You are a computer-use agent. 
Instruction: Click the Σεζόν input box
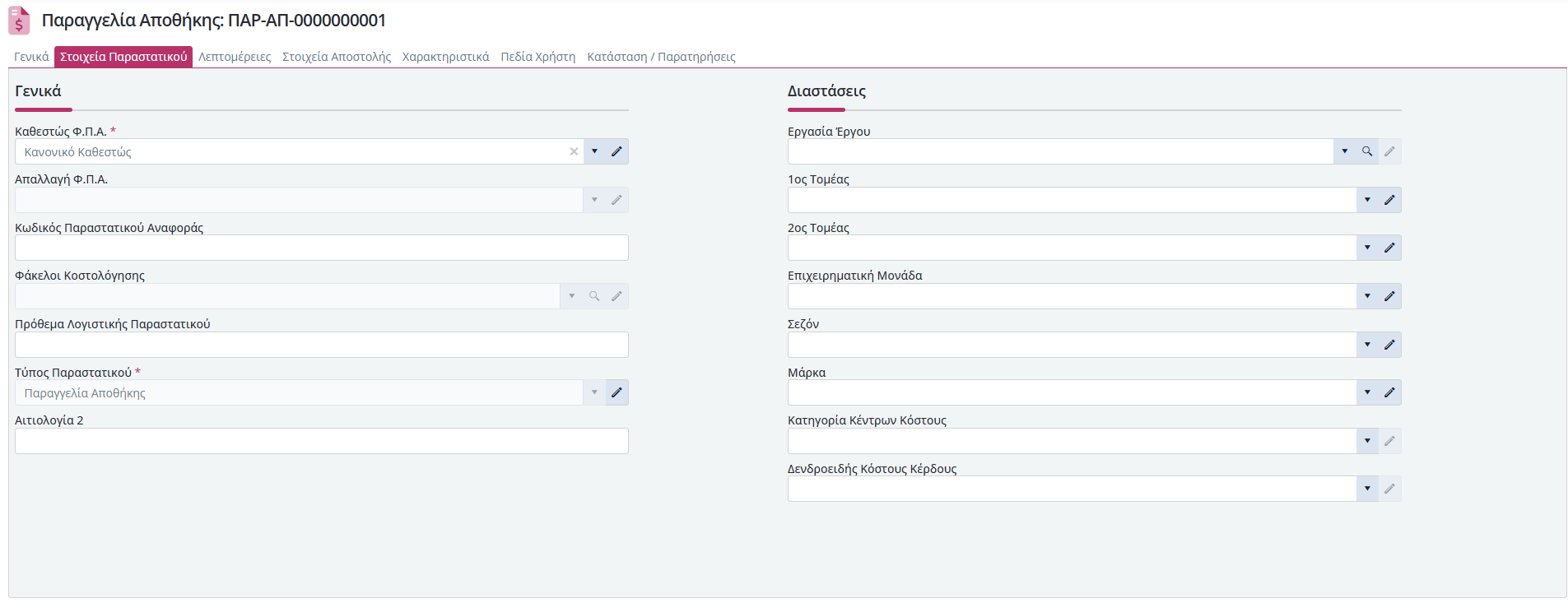pyautogui.click(x=1072, y=345)
